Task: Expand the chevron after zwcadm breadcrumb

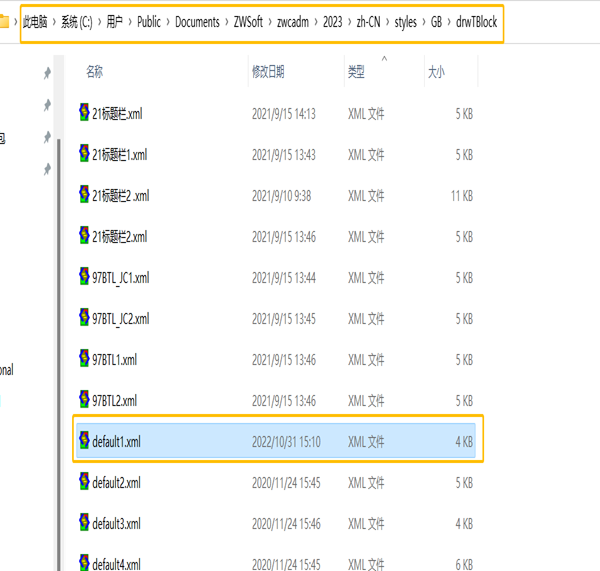Action: (x=316, y=22)
